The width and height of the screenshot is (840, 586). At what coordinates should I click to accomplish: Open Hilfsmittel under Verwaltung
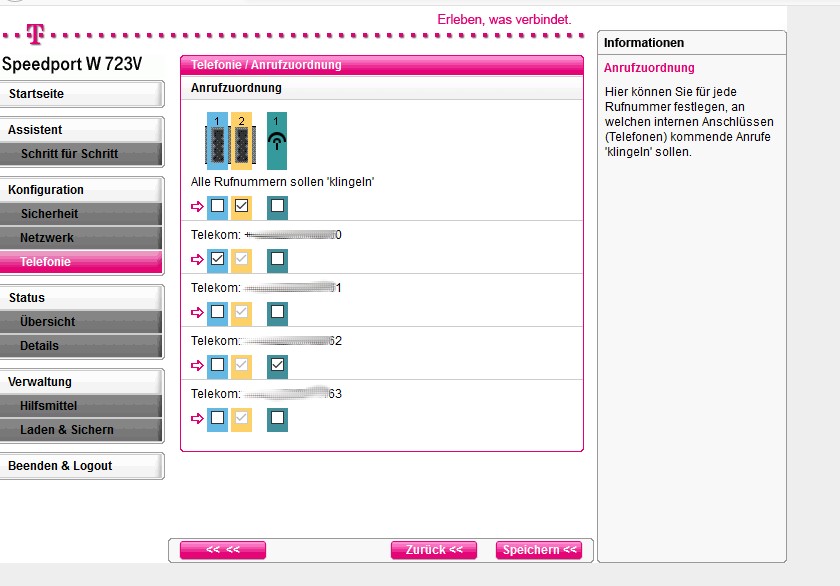pos(81,406)
